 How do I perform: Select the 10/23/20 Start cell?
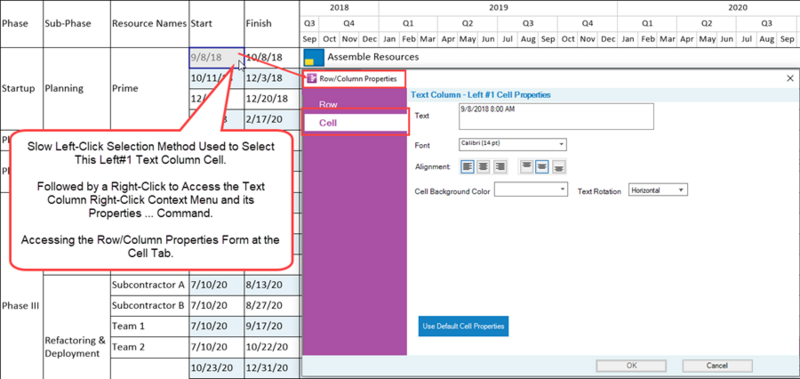(216, 368)
